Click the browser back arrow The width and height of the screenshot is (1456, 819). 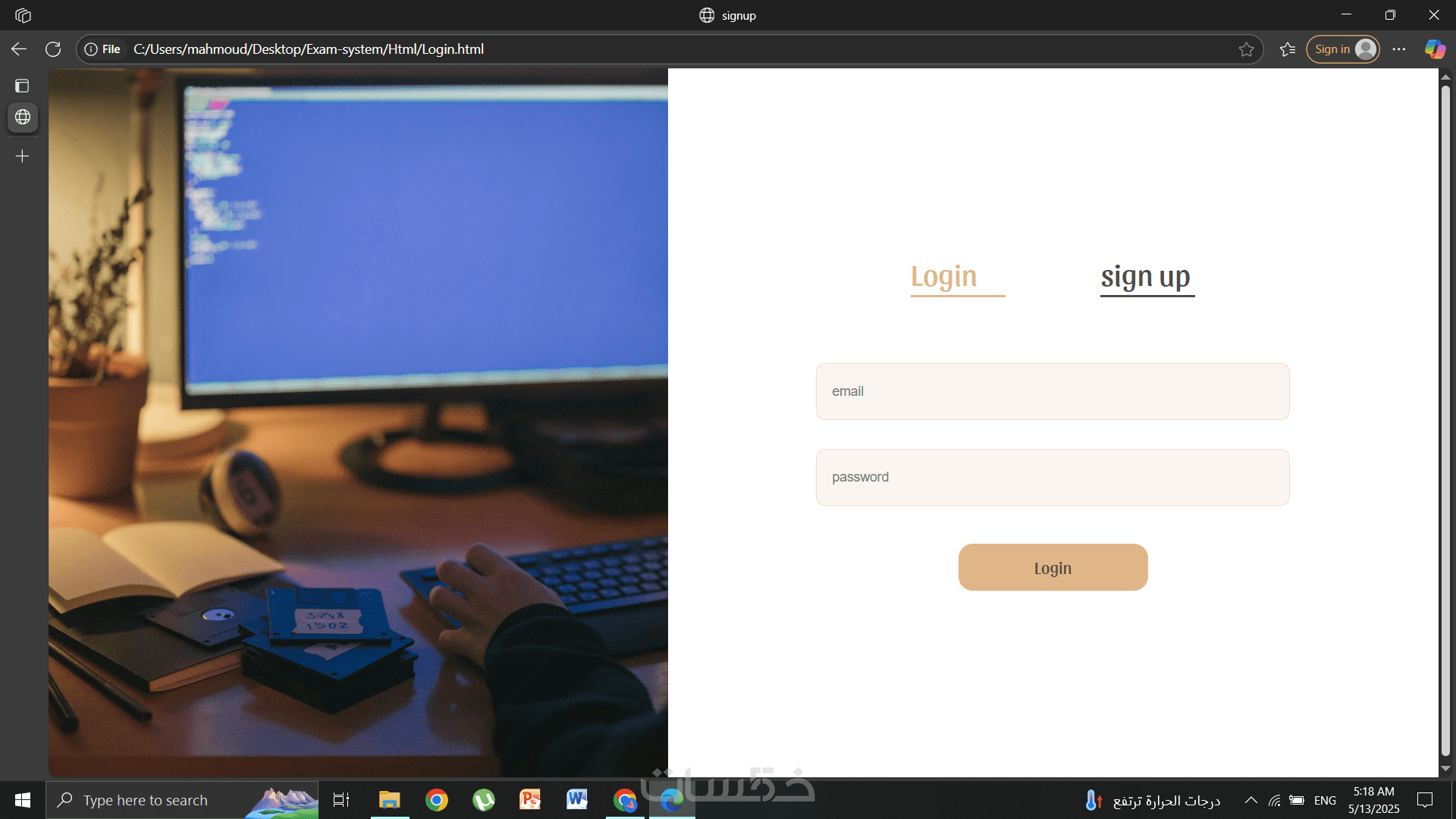tap(19, 49)
